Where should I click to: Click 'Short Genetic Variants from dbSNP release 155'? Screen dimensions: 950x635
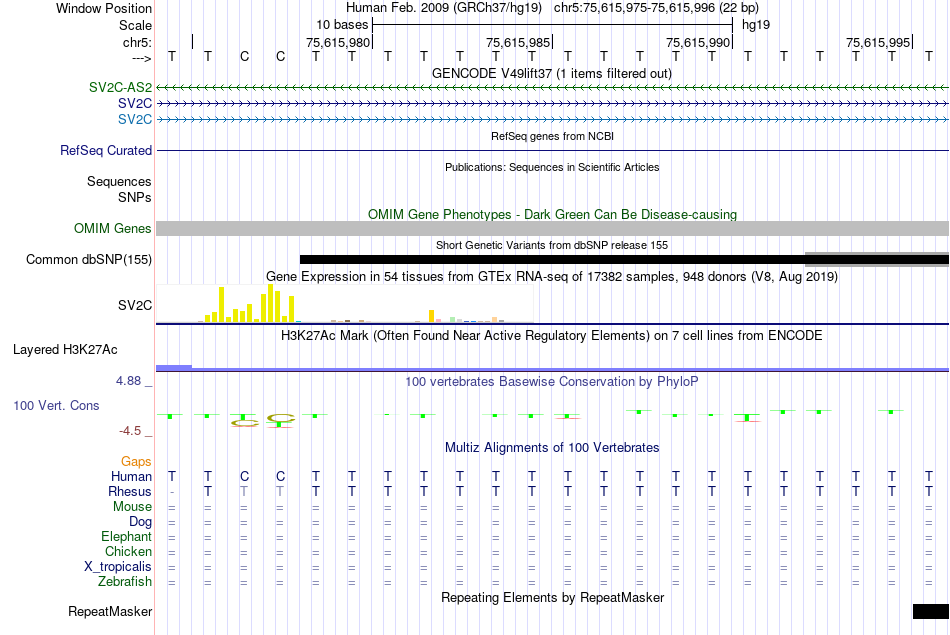pos(552,245)
